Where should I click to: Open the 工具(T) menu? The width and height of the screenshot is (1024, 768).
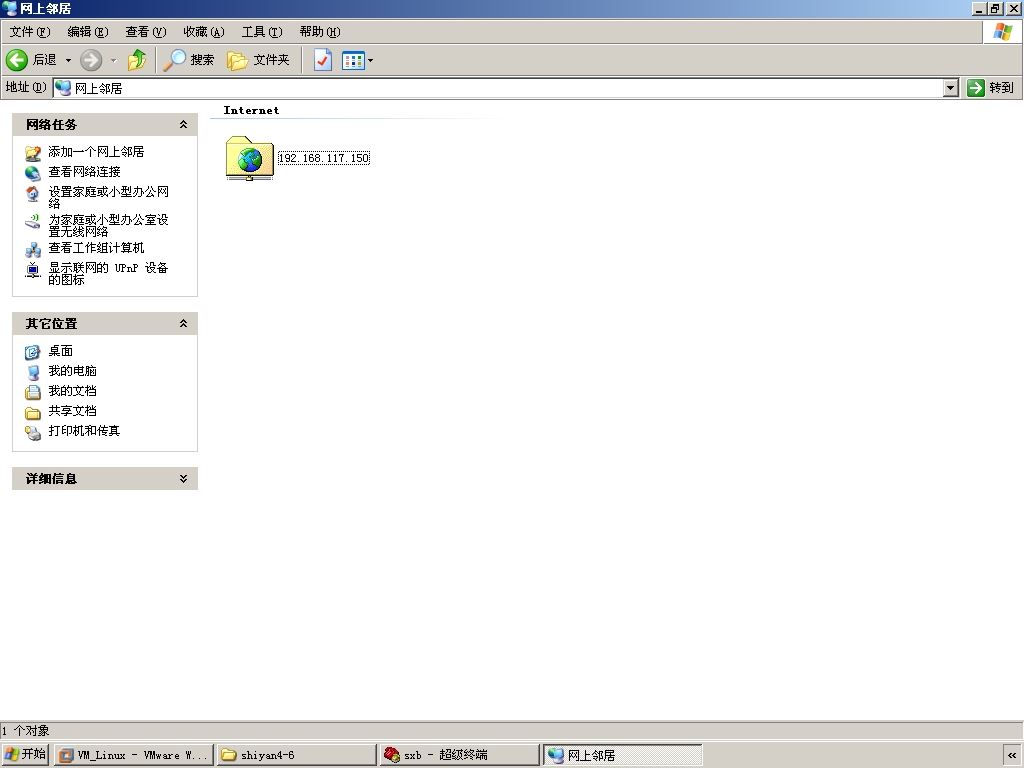coord(262,32)
